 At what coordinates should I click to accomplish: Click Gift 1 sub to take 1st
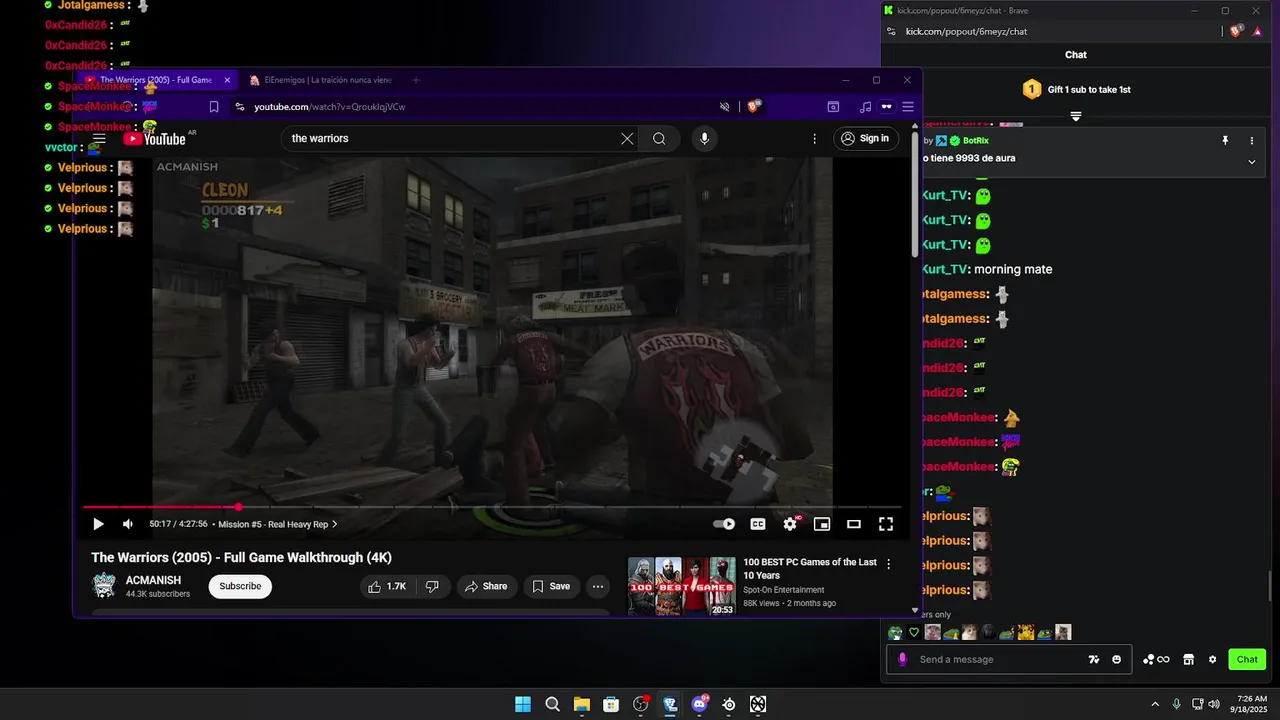coord(1076,89)
